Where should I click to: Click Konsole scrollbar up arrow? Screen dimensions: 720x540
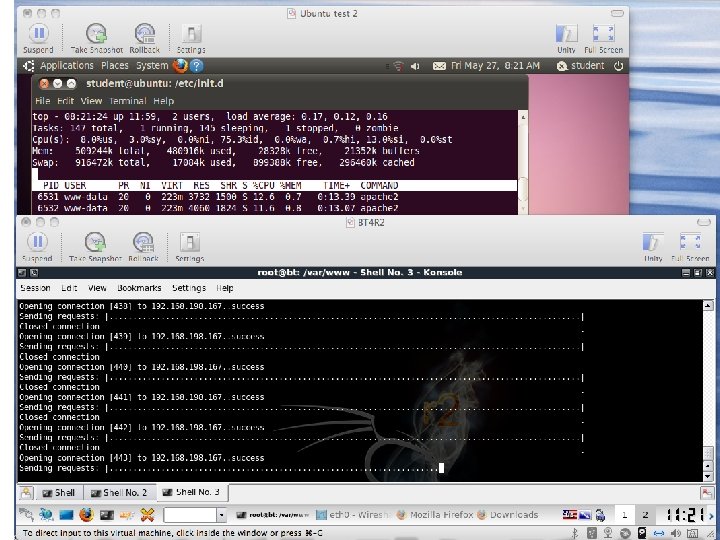[x=708, y=305]
